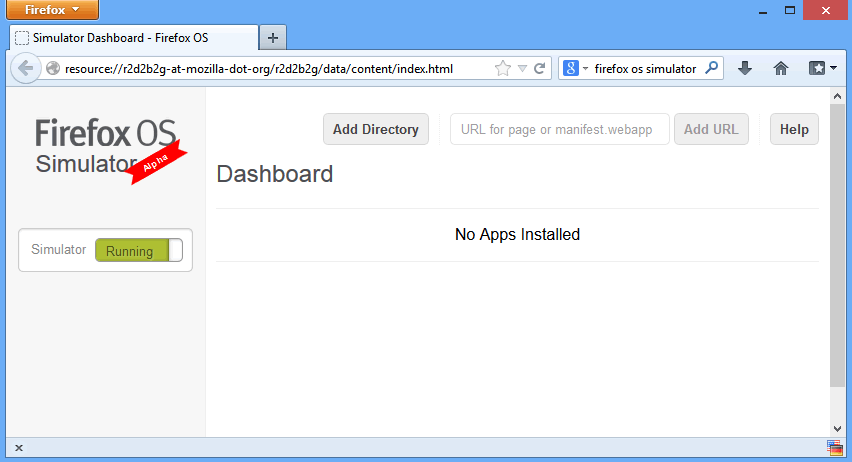852x462 pixels.
Task: Click the vertical scrollbar thumb
Action: tap(837, 246)
